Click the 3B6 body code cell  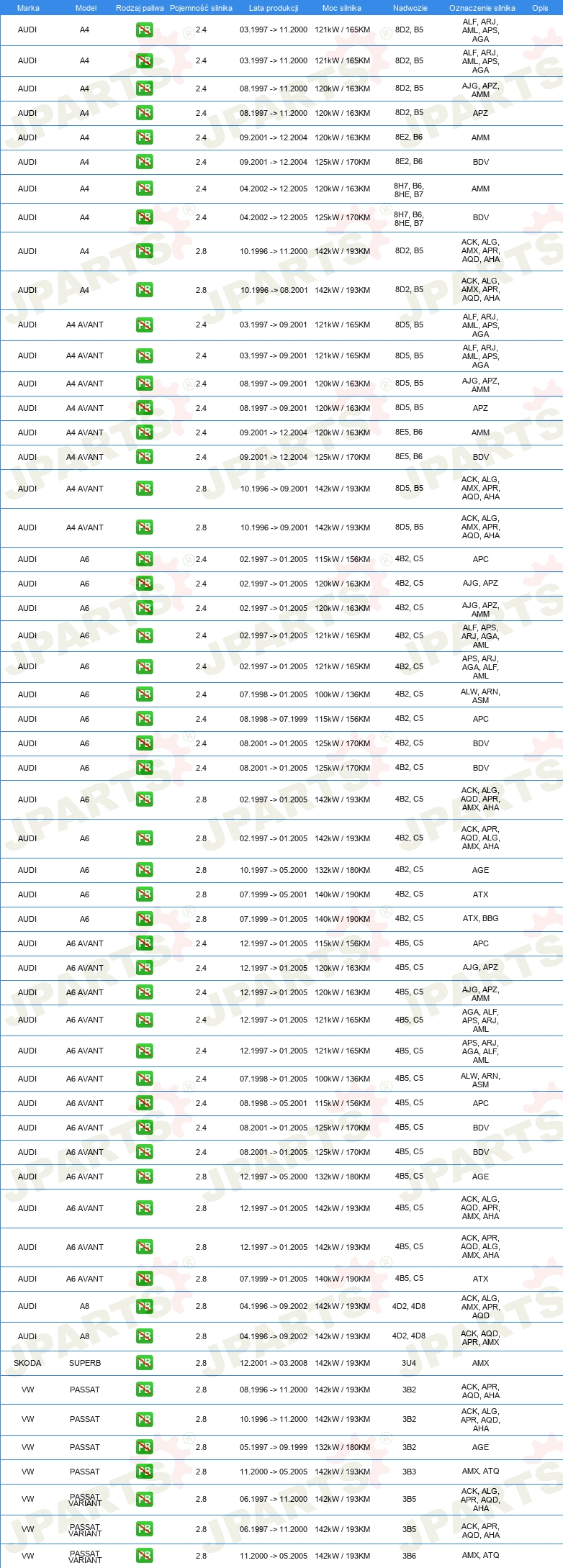tap(409, 1556)
